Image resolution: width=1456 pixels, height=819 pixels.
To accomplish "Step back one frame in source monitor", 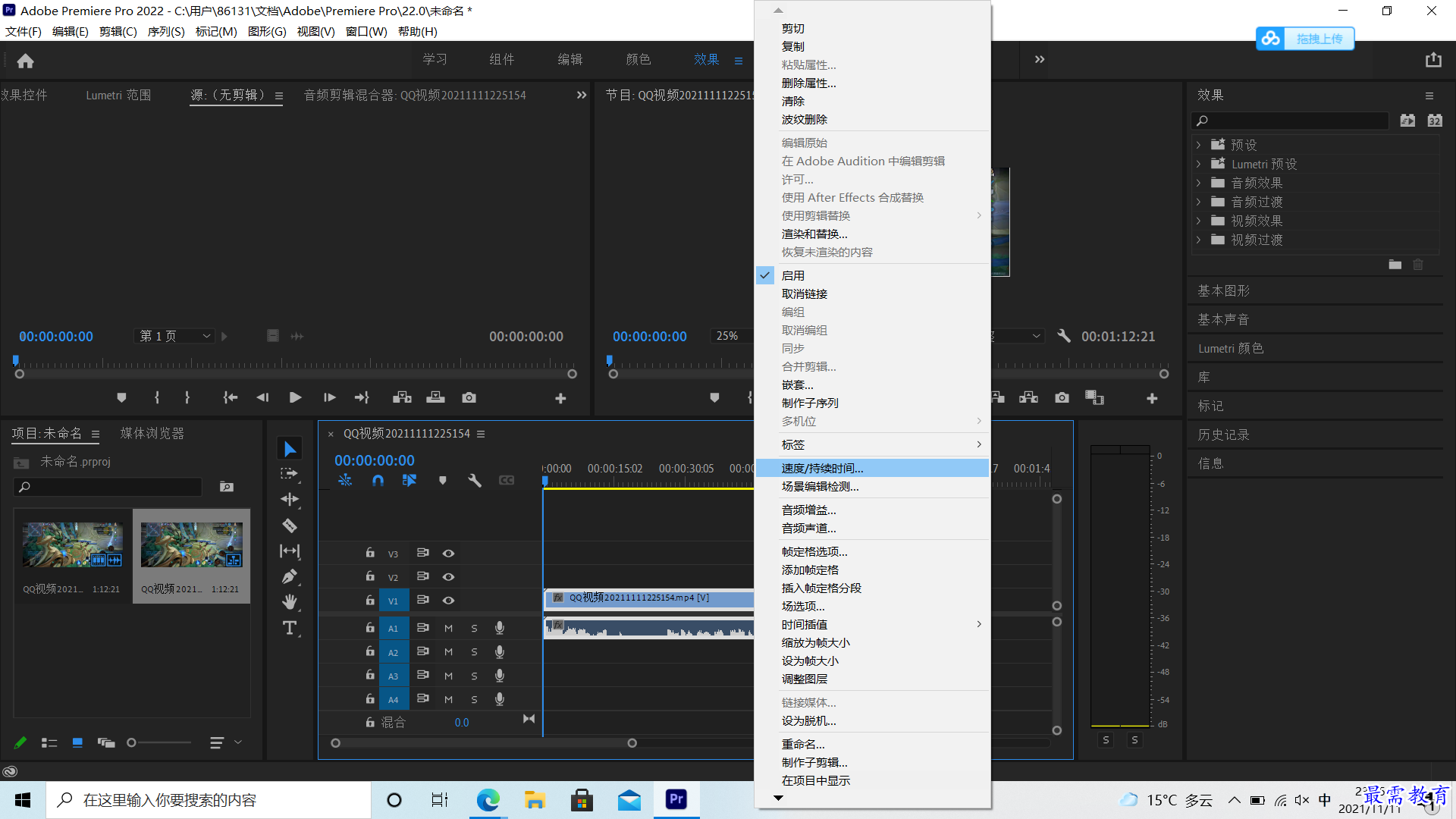I will tap(262, 397).
